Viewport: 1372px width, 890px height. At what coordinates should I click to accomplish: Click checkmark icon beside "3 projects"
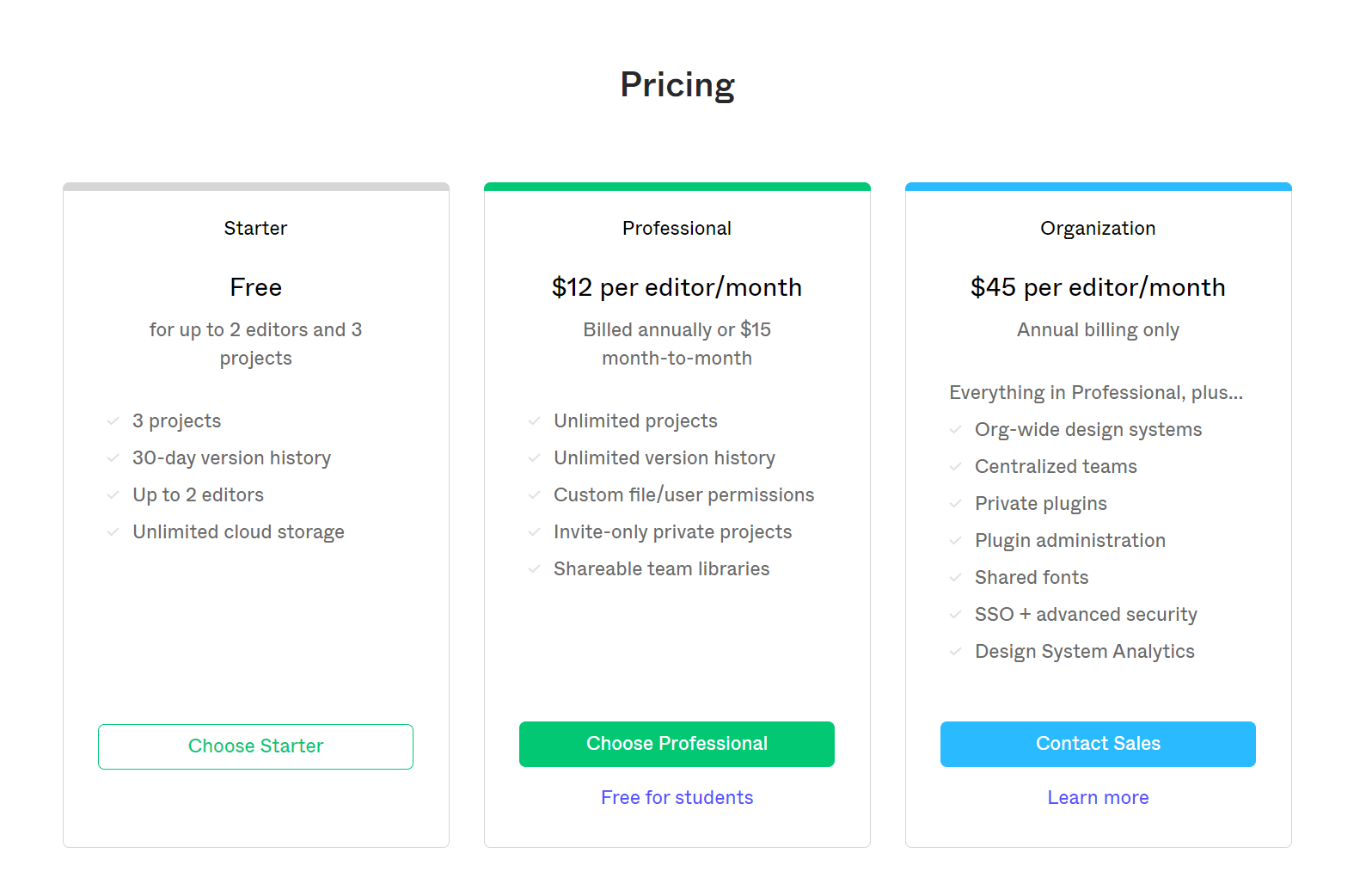[x=113, y=421]
